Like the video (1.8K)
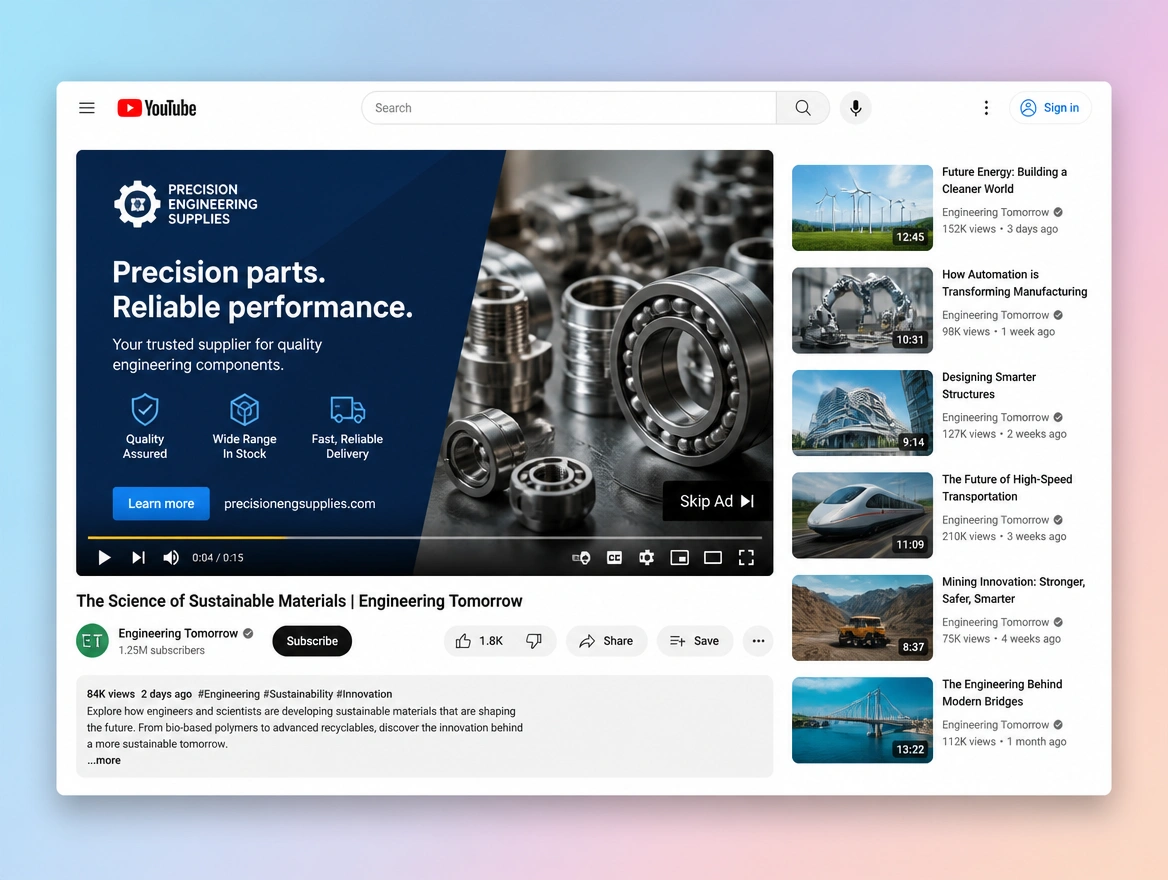 [x=479, y=641]
